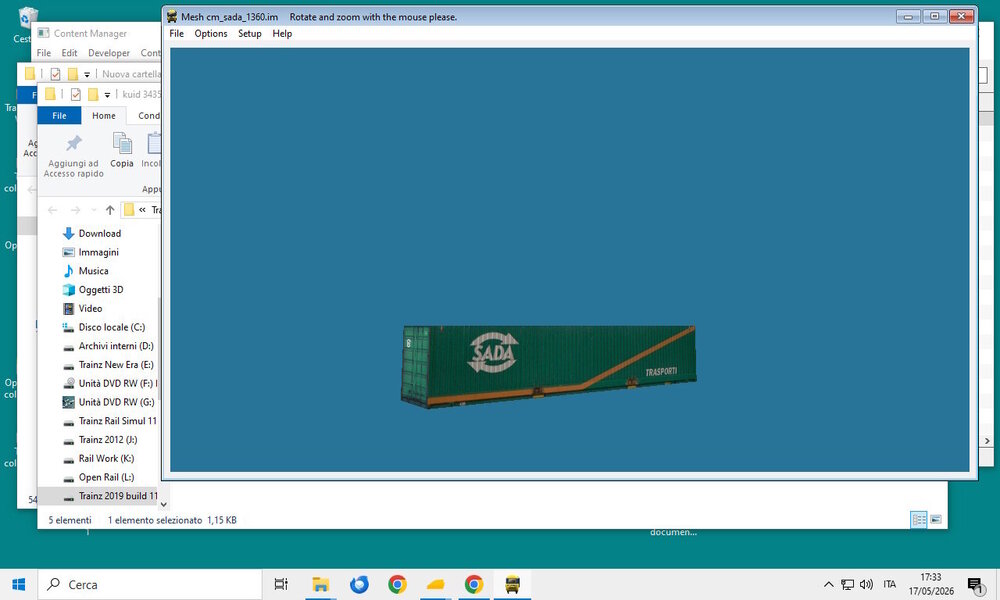Viewport: 1000px width, 600px height.
Task: Open File Explorer from the taskbar
Action: click(320, 584)
